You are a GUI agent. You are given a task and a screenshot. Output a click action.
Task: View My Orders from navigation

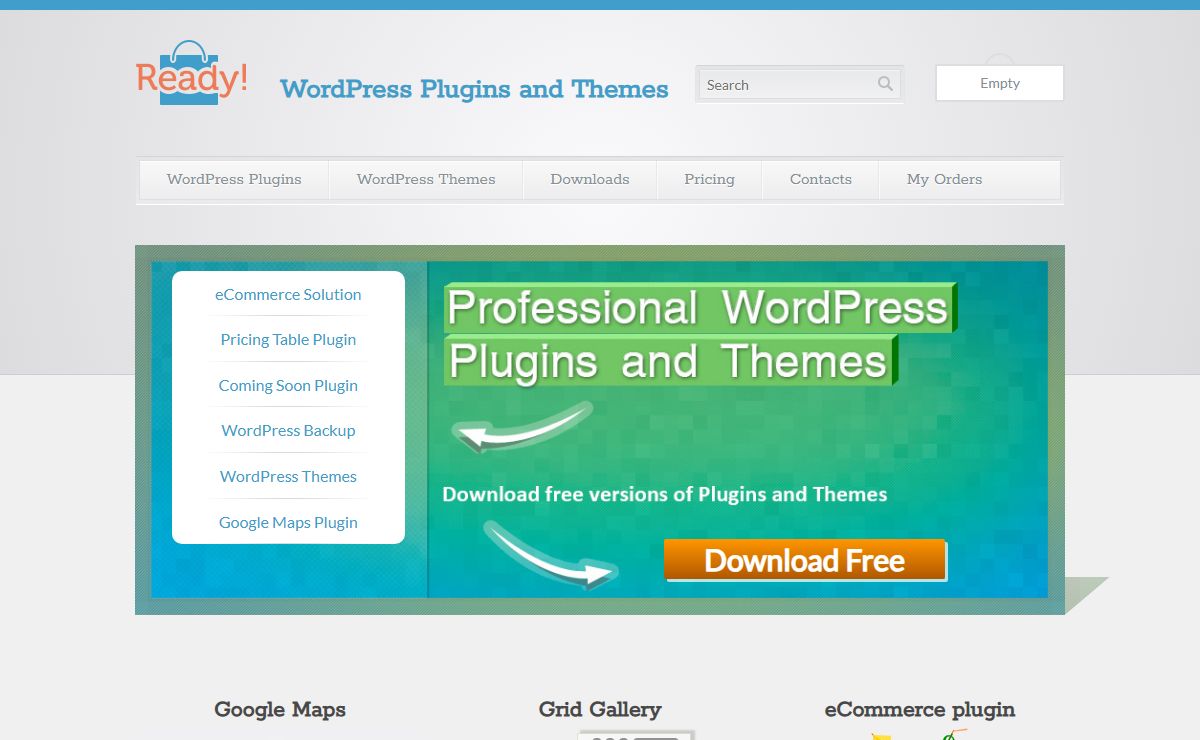[x=944, y=180]
